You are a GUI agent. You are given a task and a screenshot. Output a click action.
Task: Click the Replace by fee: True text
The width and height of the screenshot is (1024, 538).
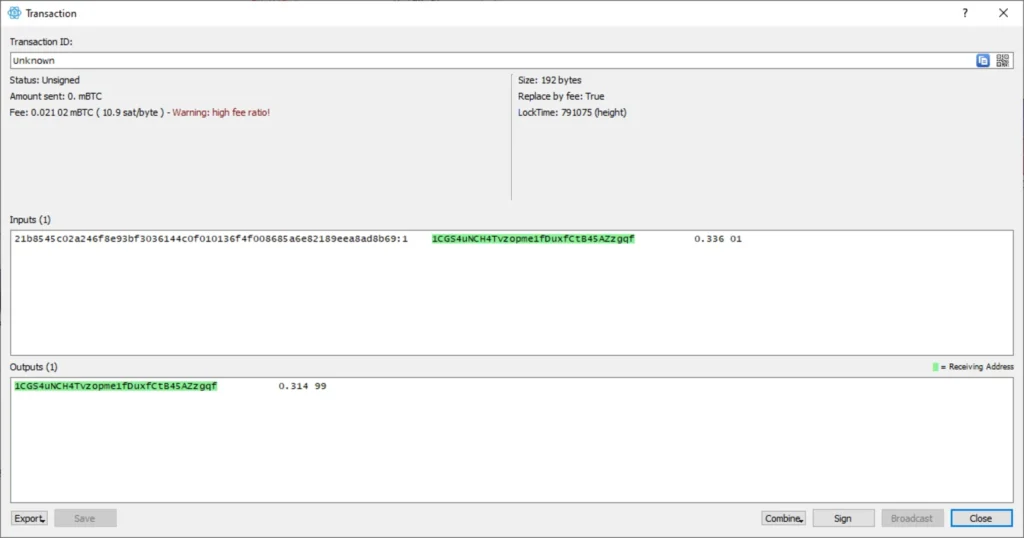[x=561, y=97]
